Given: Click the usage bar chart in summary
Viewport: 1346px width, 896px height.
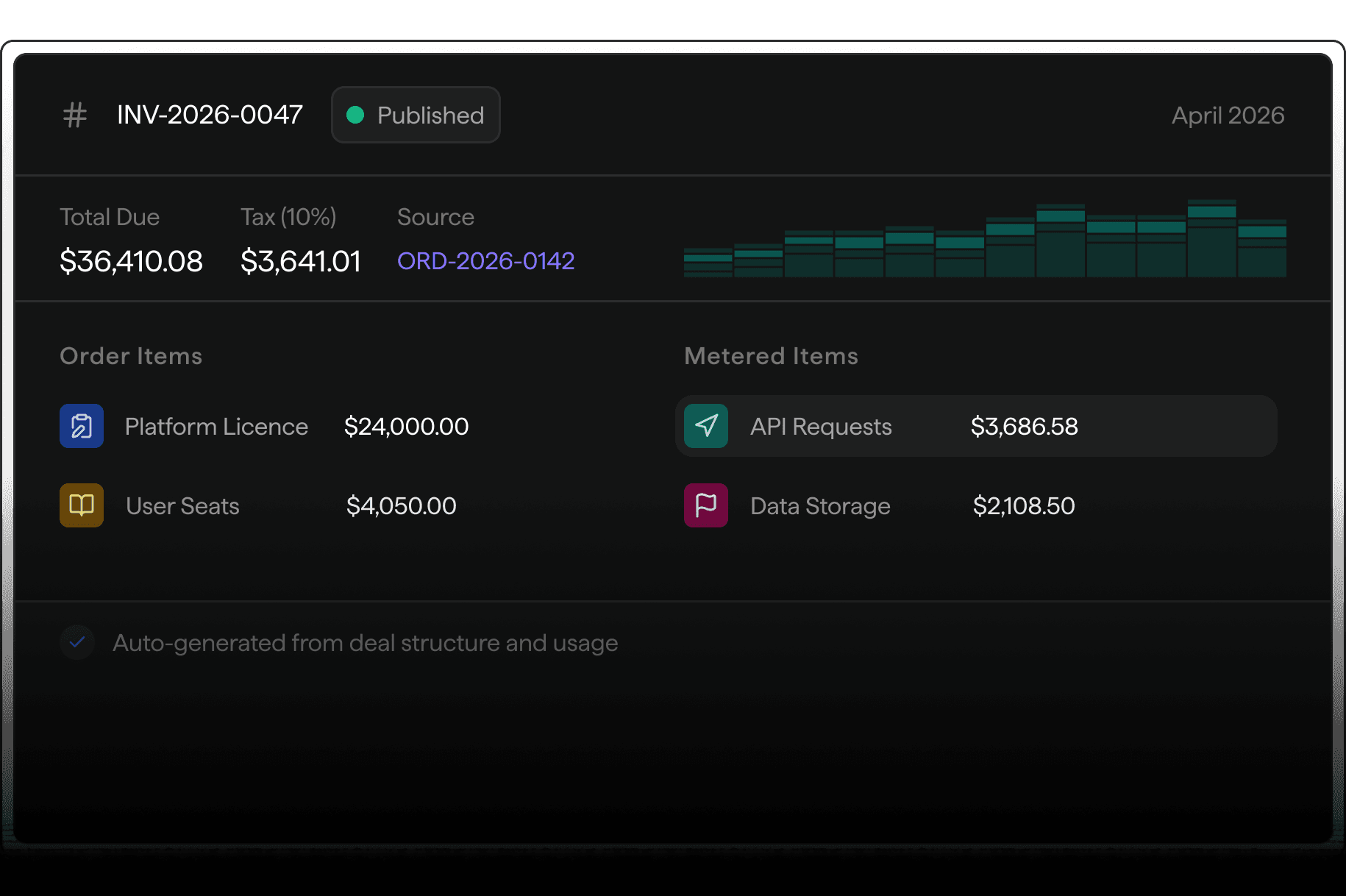Looking at the screenshot, I should (x=985, y=238).
